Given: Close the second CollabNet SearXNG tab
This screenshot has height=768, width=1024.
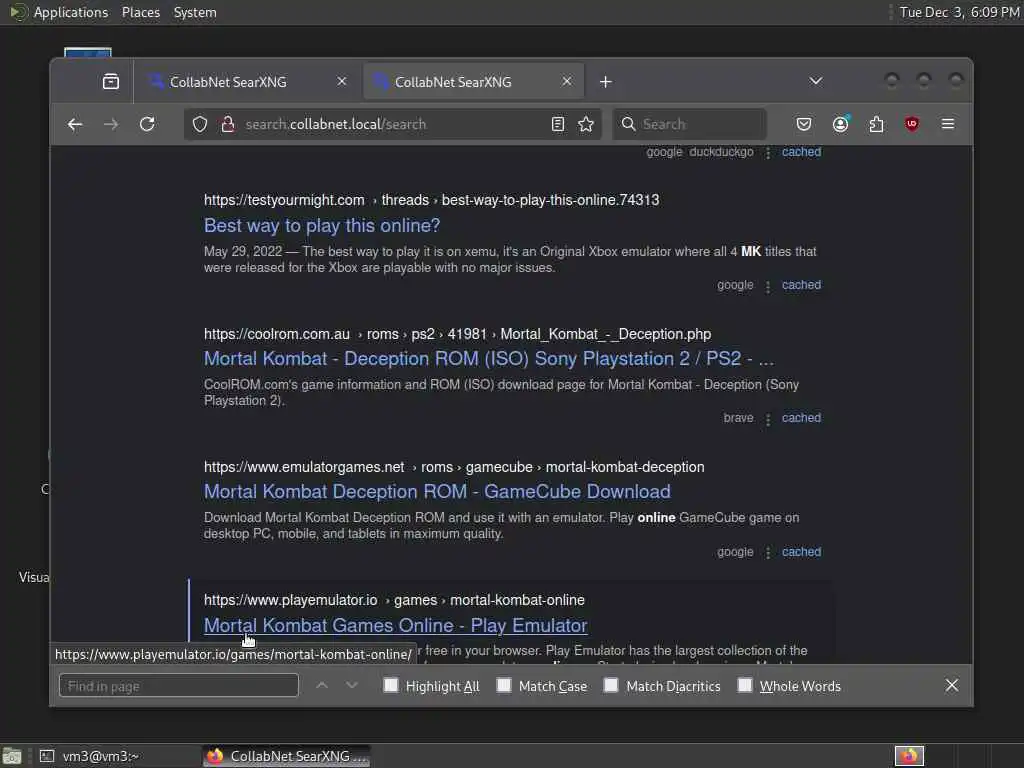Looking at the screenshot, I should point(567,82).
